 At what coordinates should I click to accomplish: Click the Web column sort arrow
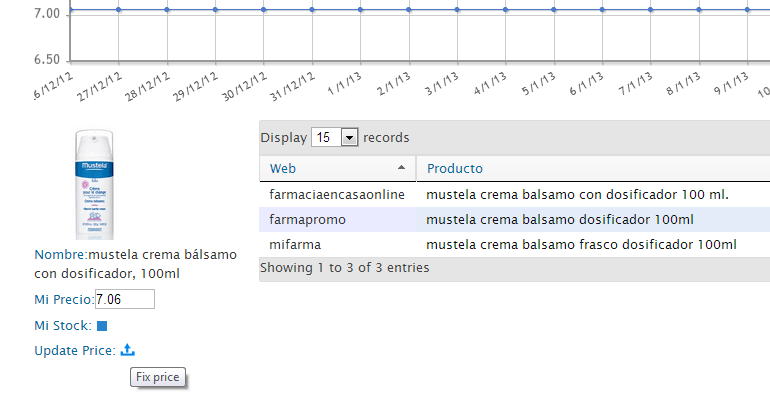[401, 168]
